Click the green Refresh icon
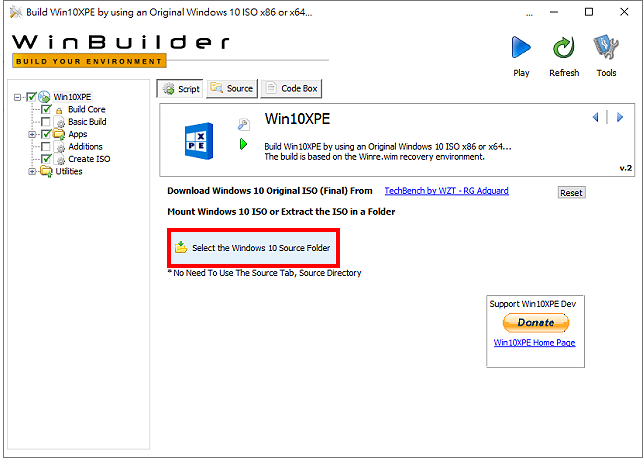This screenshot has height=458, width=643. [x=564, y=48]
